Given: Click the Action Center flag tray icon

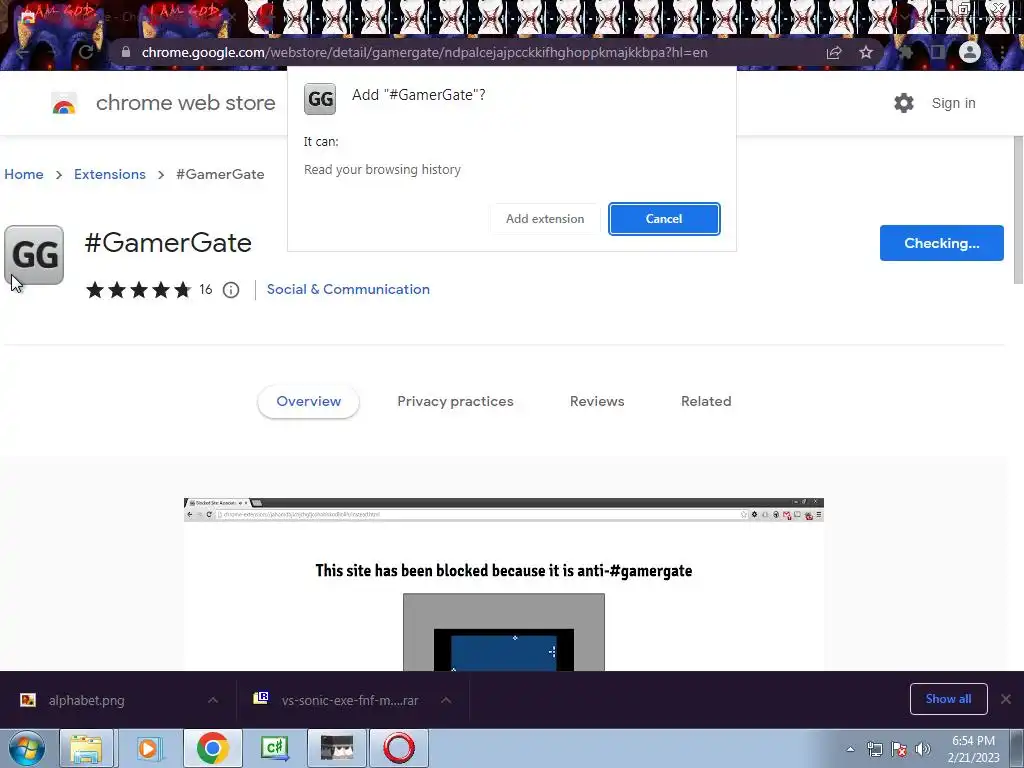Looking at the screenshot, I should click(899, 749).
